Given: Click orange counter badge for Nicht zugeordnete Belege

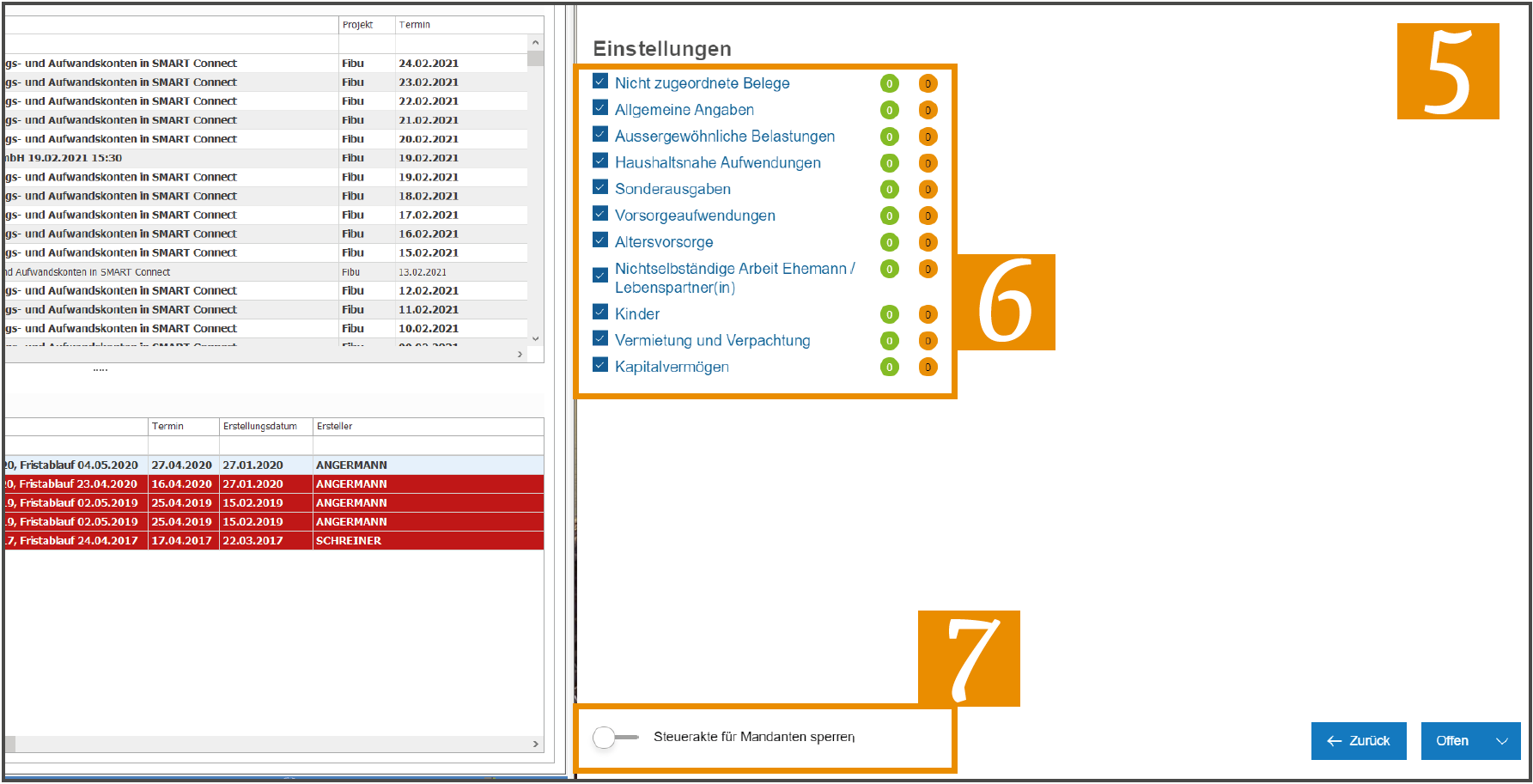Looking at the screenshot, I should coord(928,83).
